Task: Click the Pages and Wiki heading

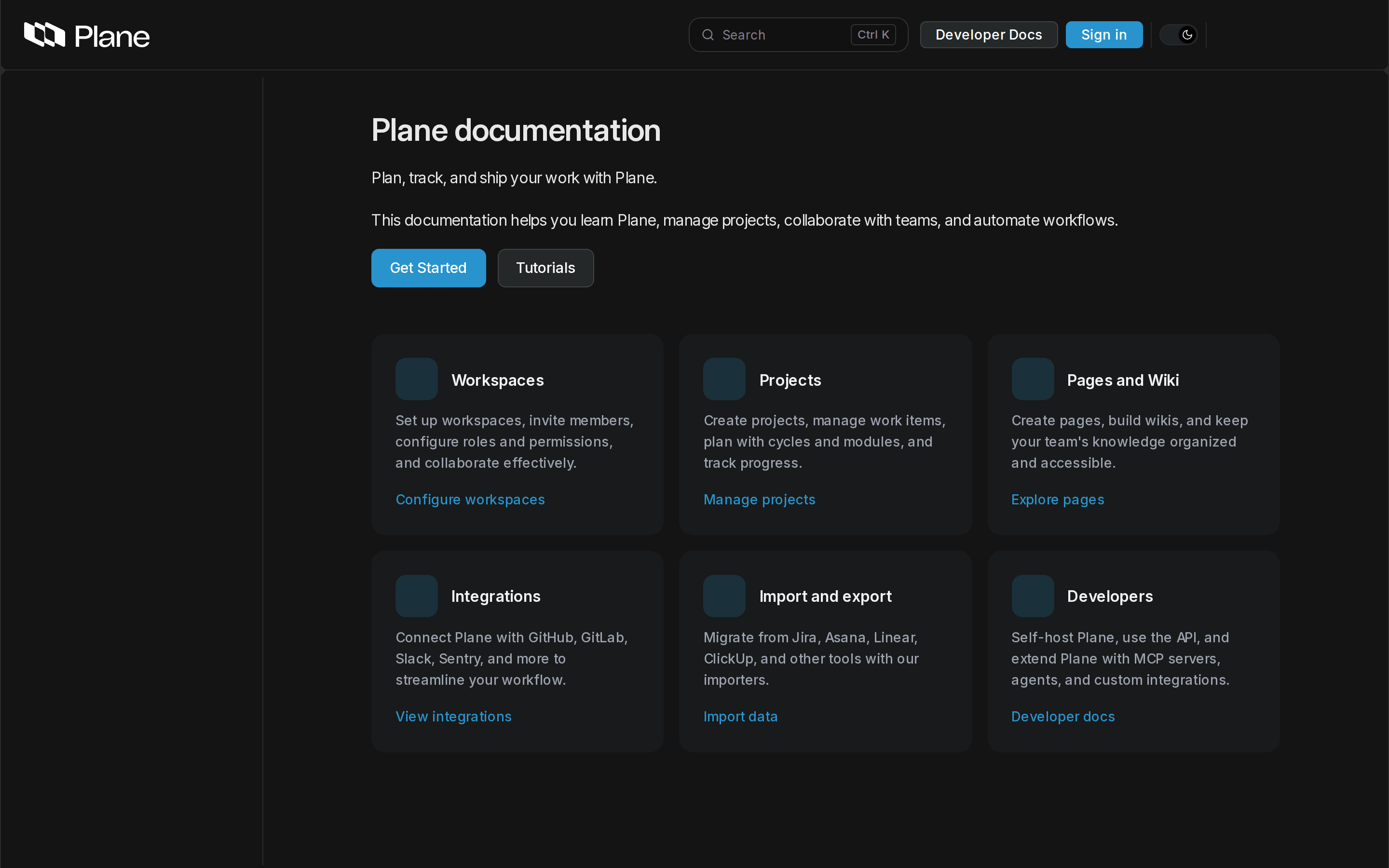Action: (x=1123, y=380)
